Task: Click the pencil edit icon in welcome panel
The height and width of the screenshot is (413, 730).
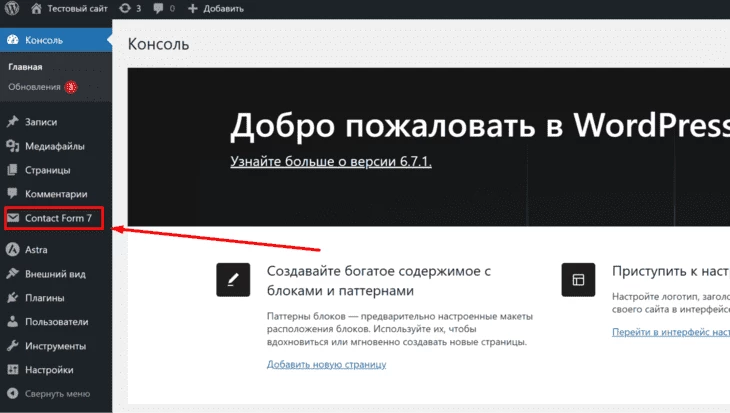Action: point(233,279)
